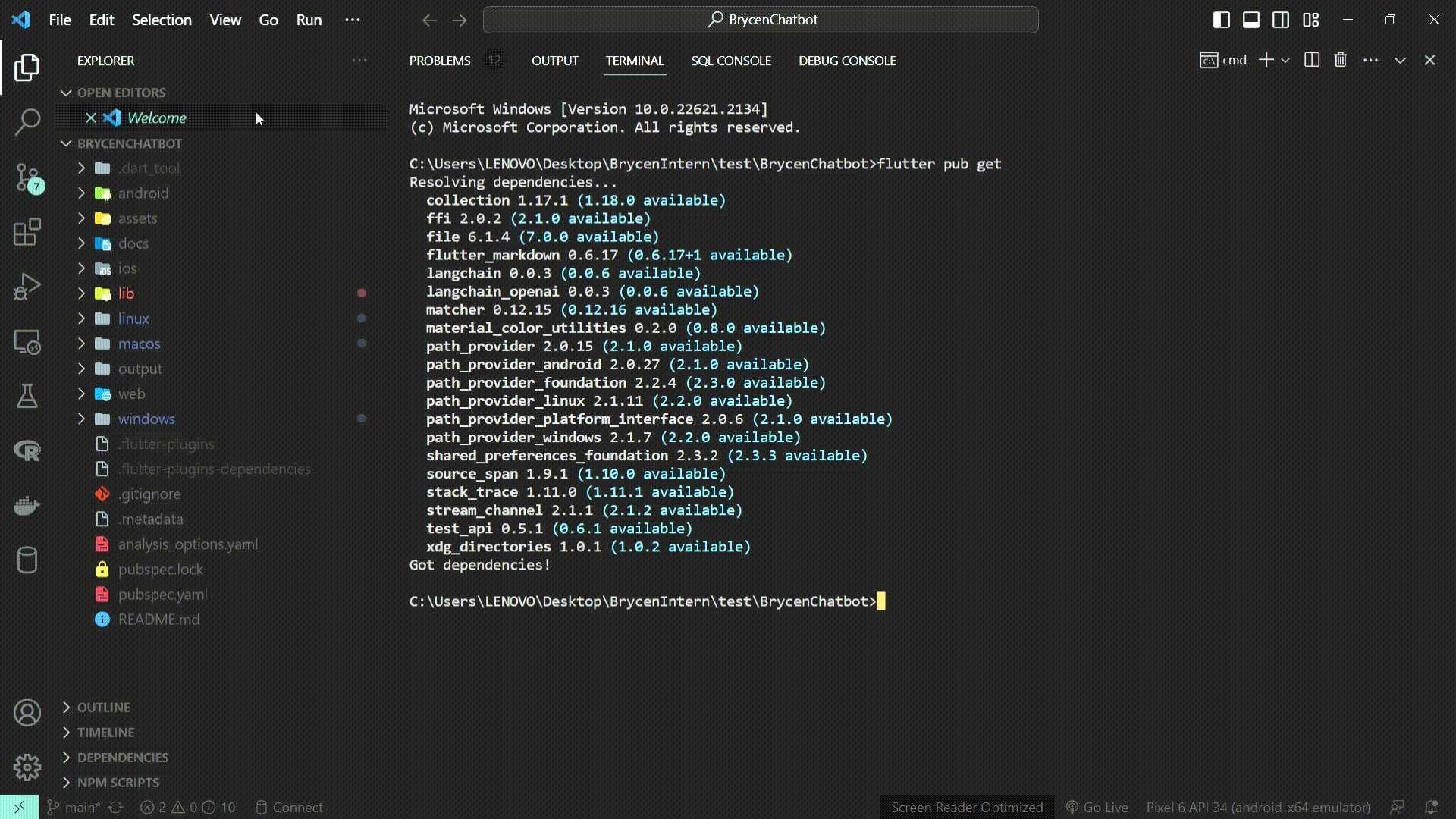Open Source Control with 7 changes
The width and height of the screenshot is (1456, 819).
point(27,177)
